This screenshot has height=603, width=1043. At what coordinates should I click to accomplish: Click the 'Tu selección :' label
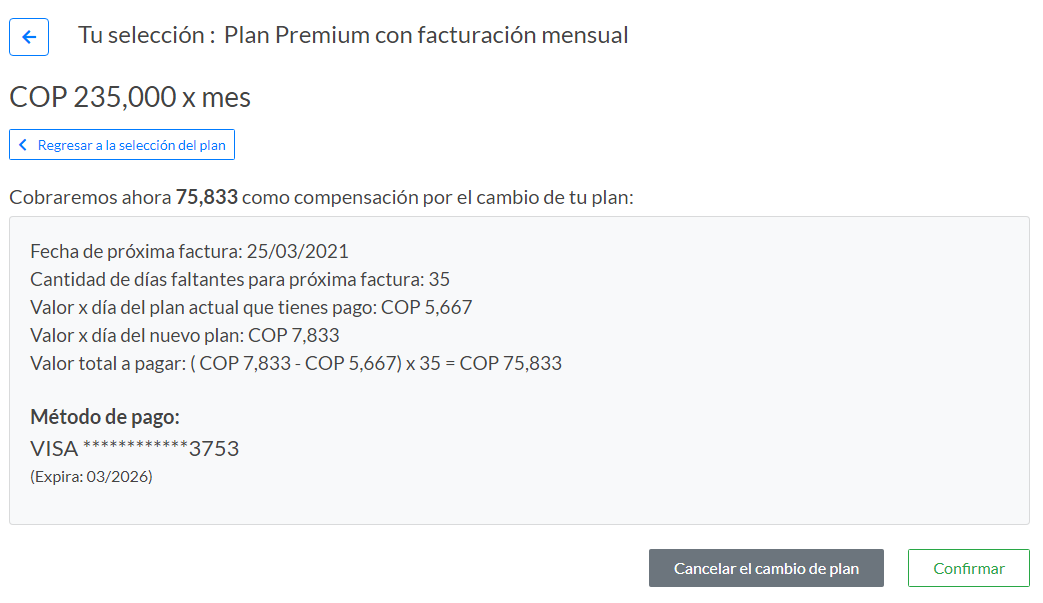147,36
